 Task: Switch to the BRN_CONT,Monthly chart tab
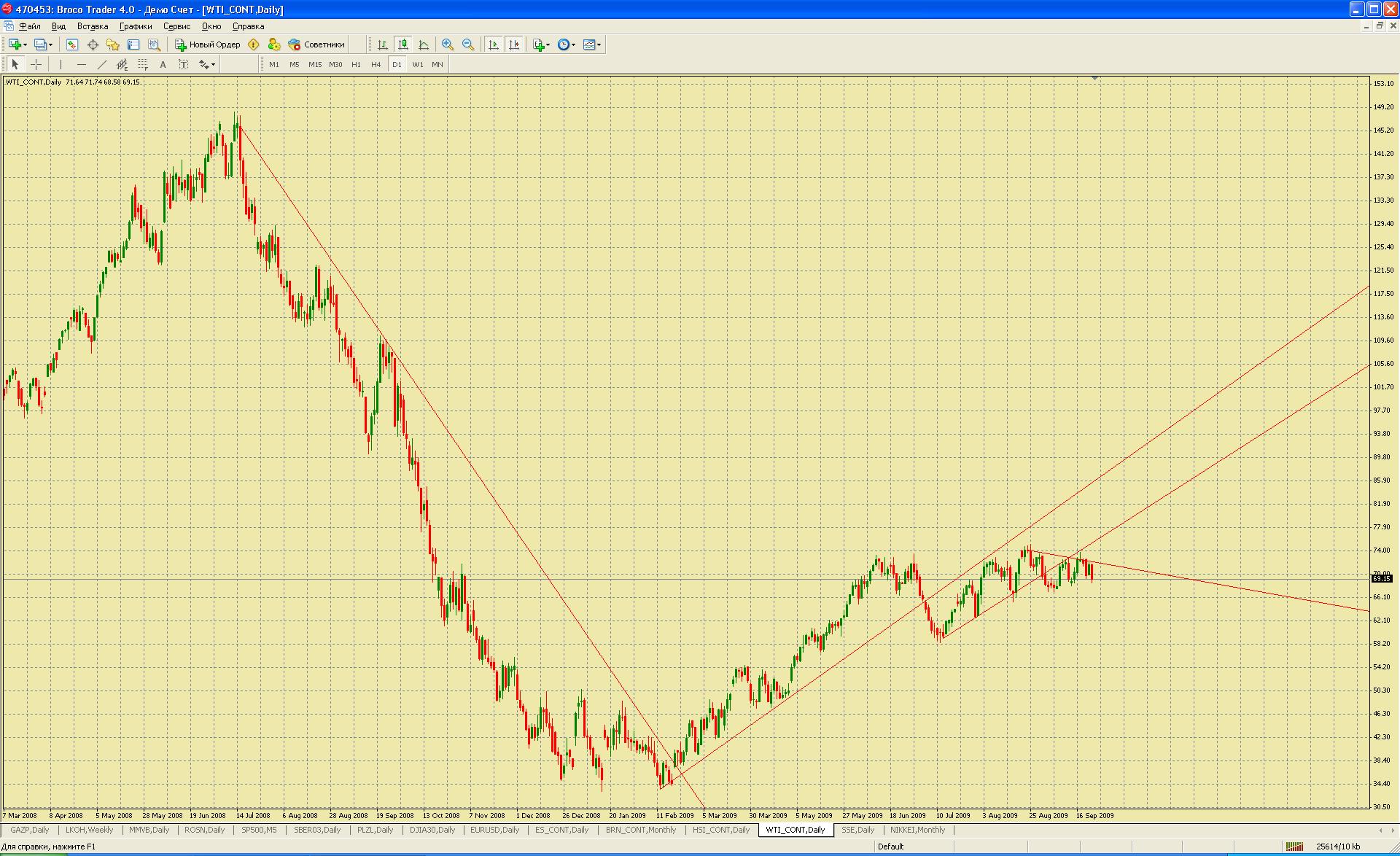[641, 830]
